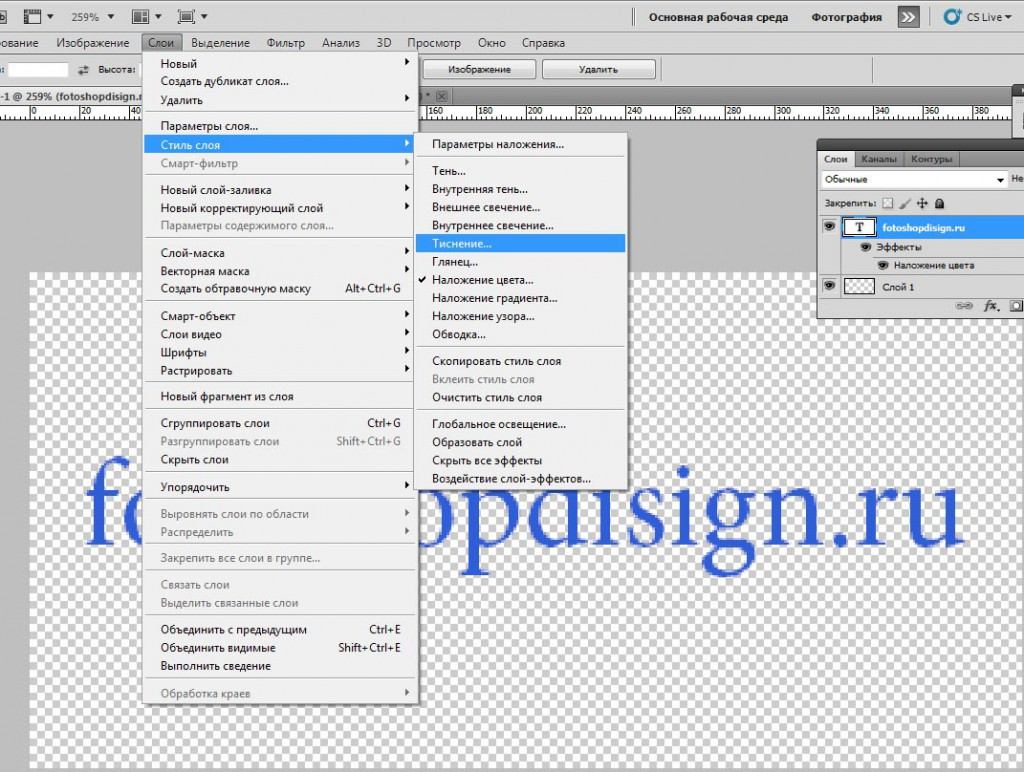This screenshot has width=1024, height=772.
Task: Open the Окно menu
Action: coord(492,42)
